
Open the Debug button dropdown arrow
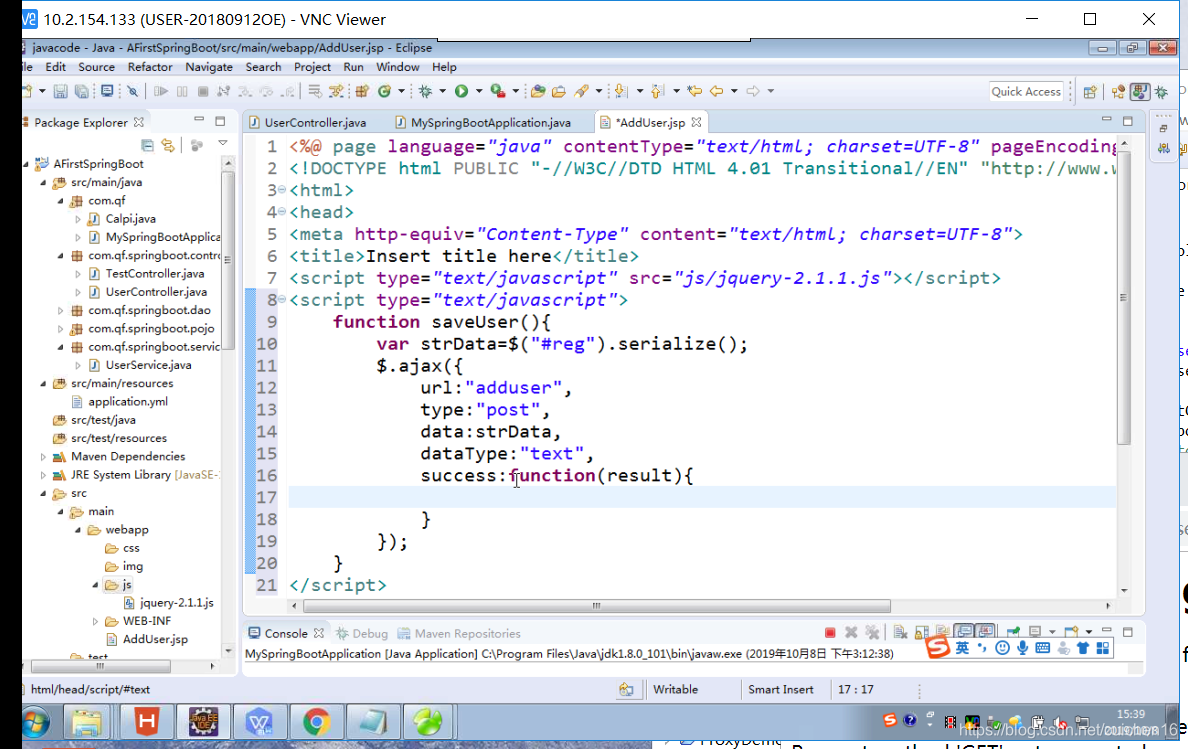click(442, 91)
